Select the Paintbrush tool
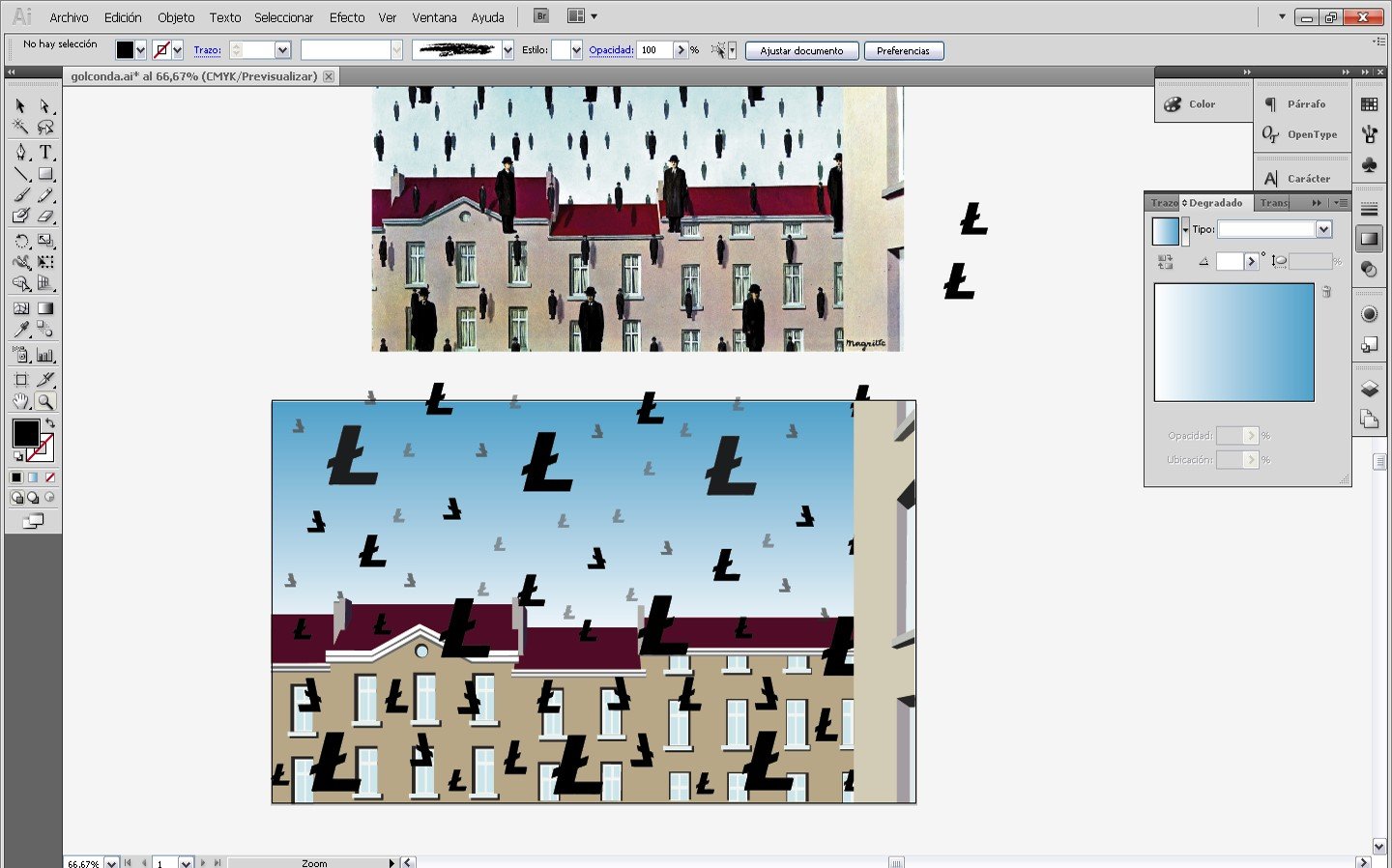Image resolution: width=1392 pixels, height=868 pixels. (x=20, y=195)
